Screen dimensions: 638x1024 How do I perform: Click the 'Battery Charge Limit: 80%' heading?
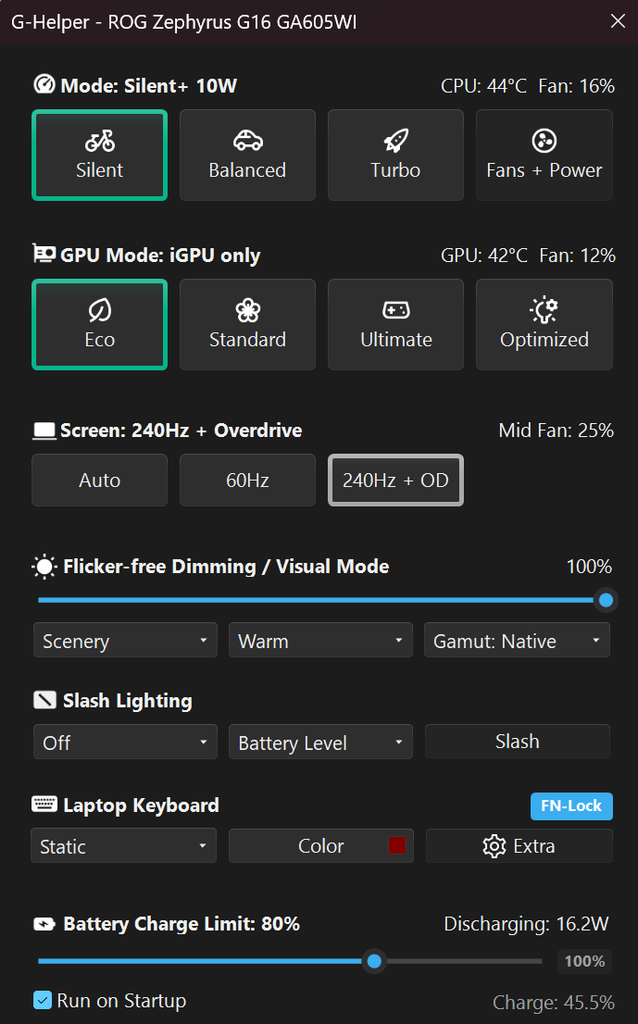[182, 924]
